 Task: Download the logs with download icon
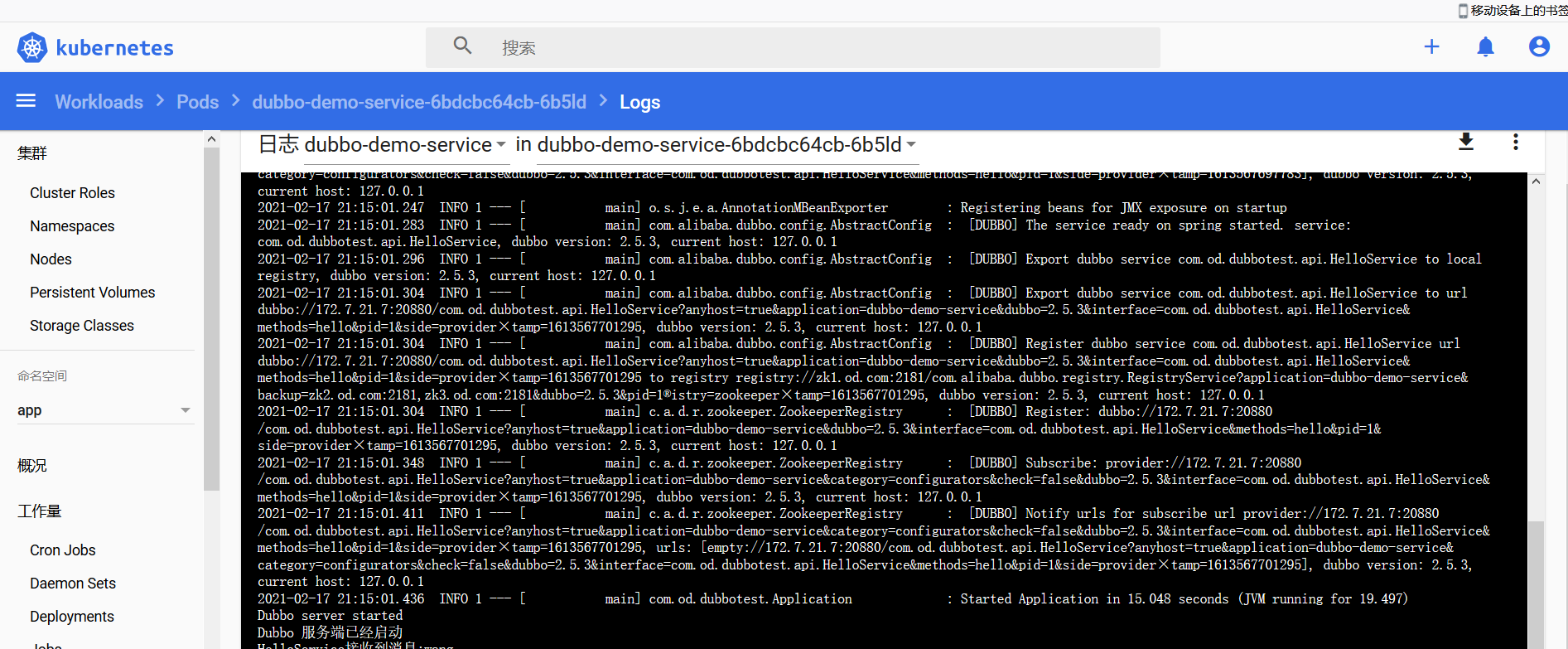pyautogui.click(x=1466, y=142)
